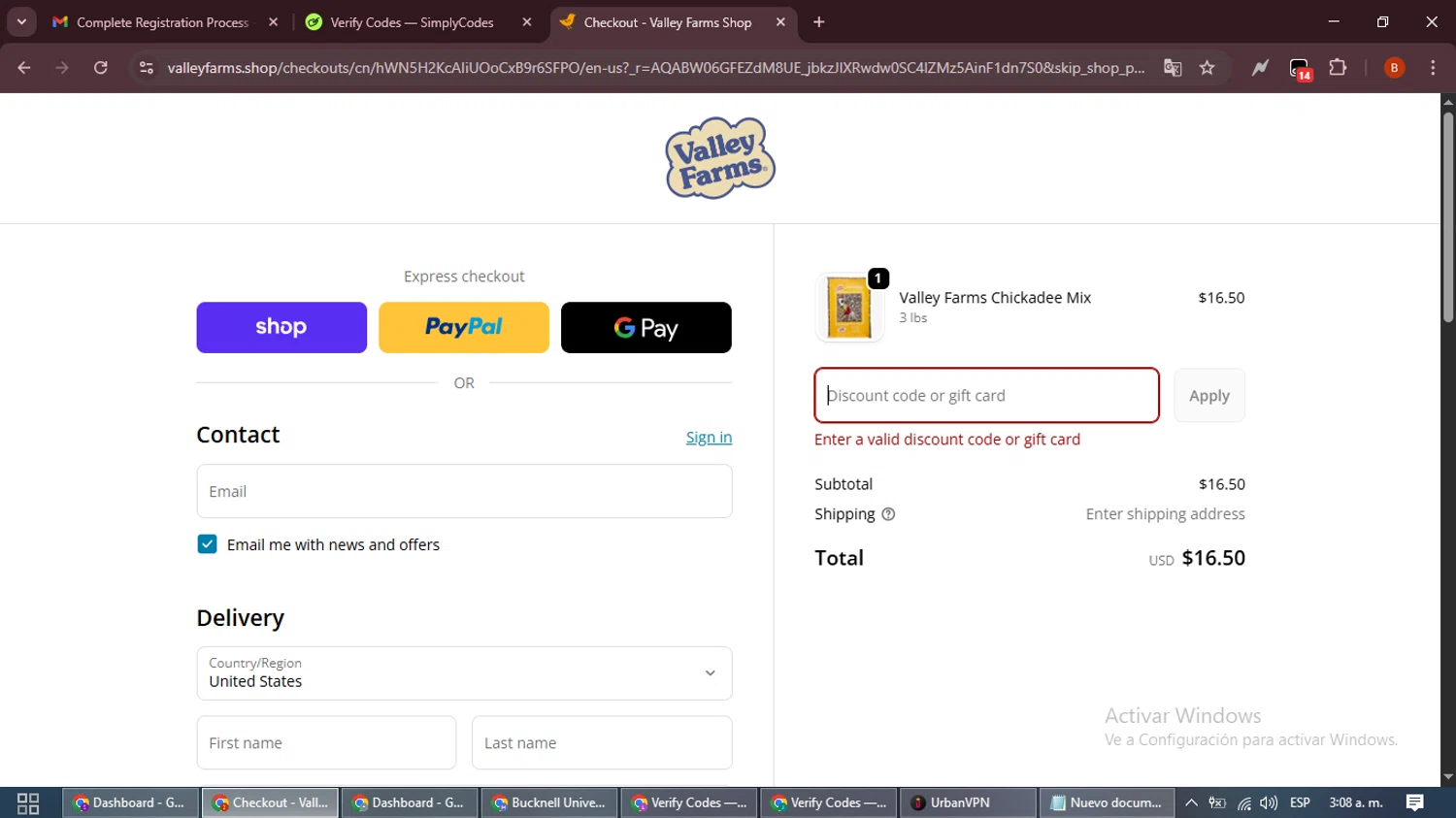
Task: Uncheck Email me with news and offers
Action: [207, 544]
